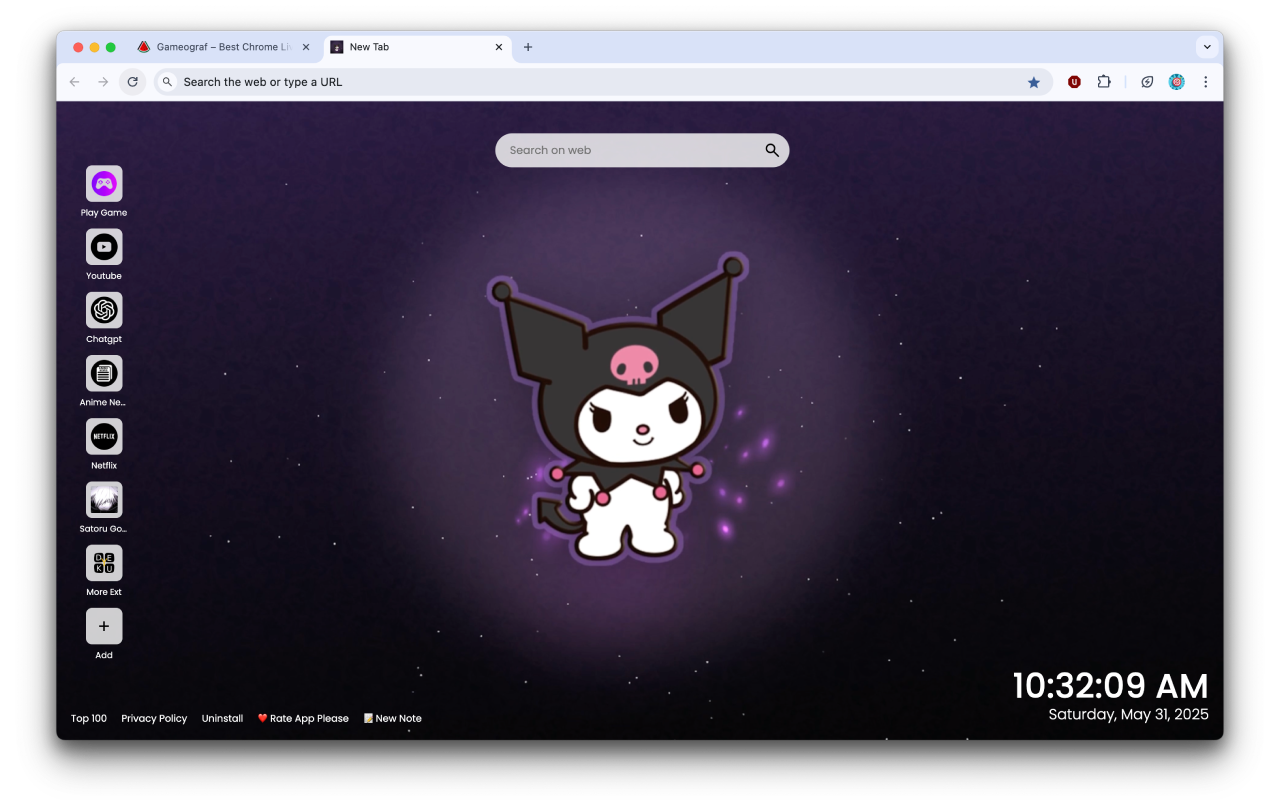Switch to the Gameograf tab
The image size is (1280, 800).
click(224, 47)
